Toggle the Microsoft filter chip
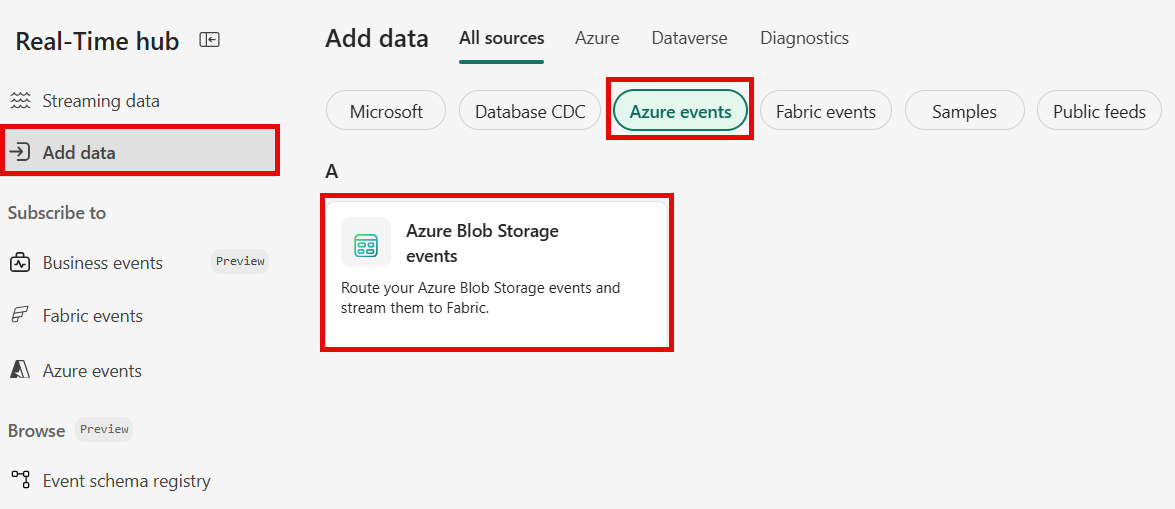1175x509 pixels. (x=386, y=112)
